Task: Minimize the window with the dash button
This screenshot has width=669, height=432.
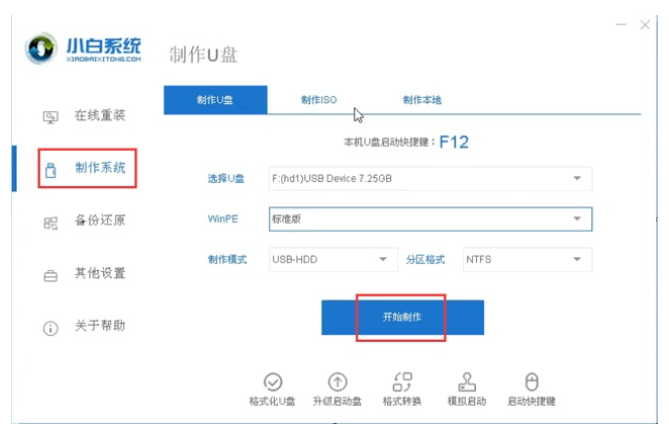Action: coord(621,25)
